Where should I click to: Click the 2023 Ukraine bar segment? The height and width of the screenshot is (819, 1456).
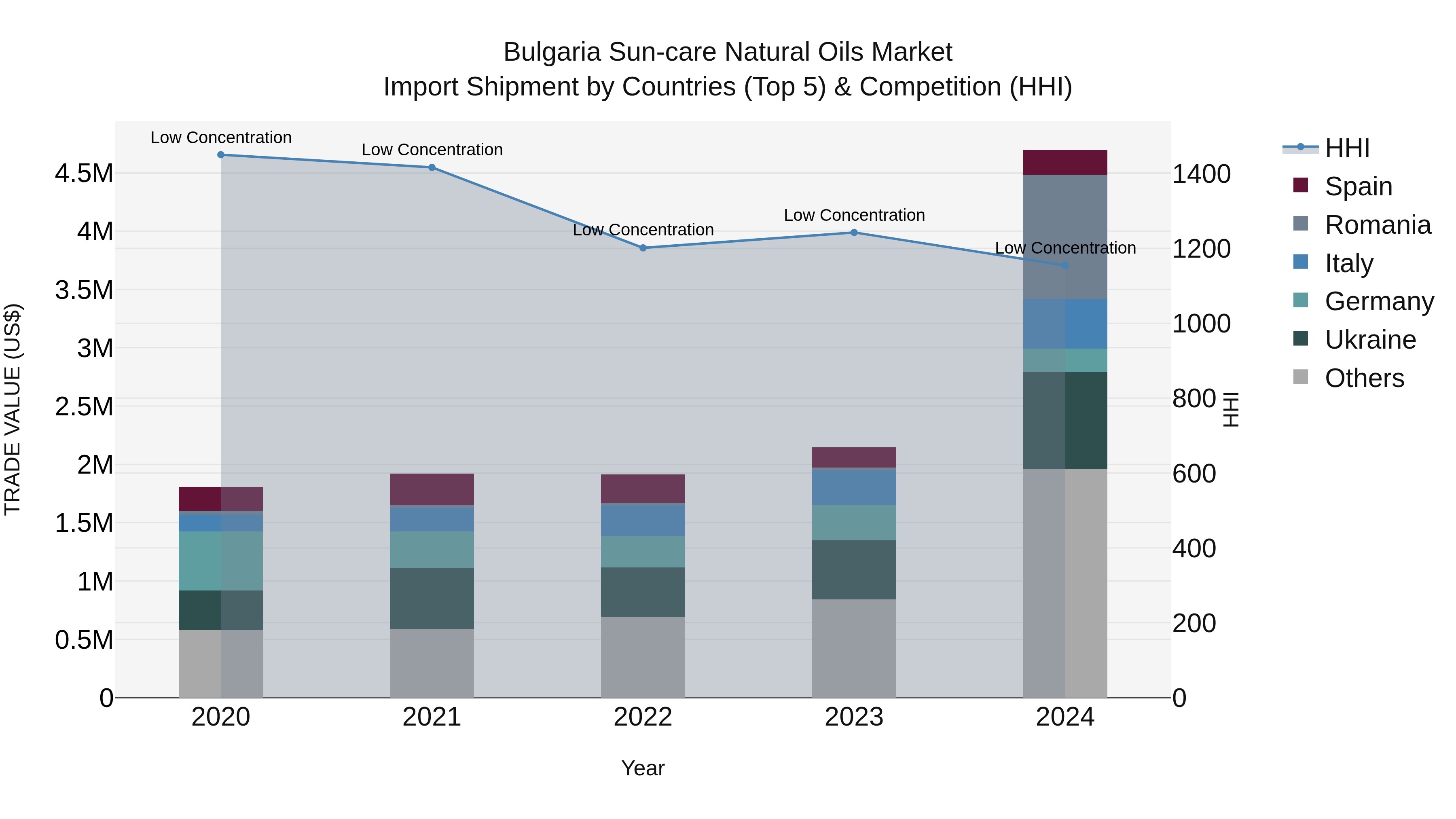pos(854,570)
